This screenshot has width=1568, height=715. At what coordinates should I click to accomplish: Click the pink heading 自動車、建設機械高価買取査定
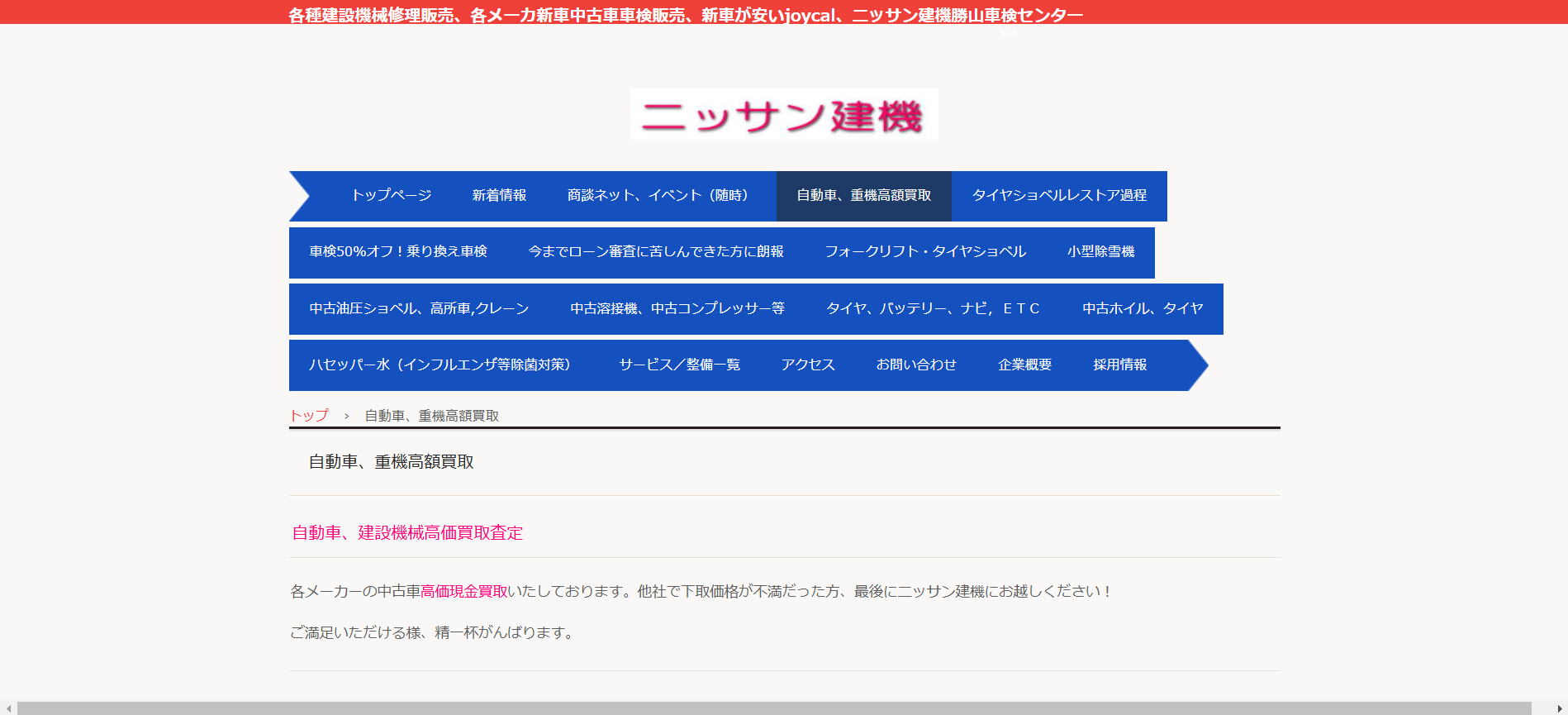tap(407, 533)
